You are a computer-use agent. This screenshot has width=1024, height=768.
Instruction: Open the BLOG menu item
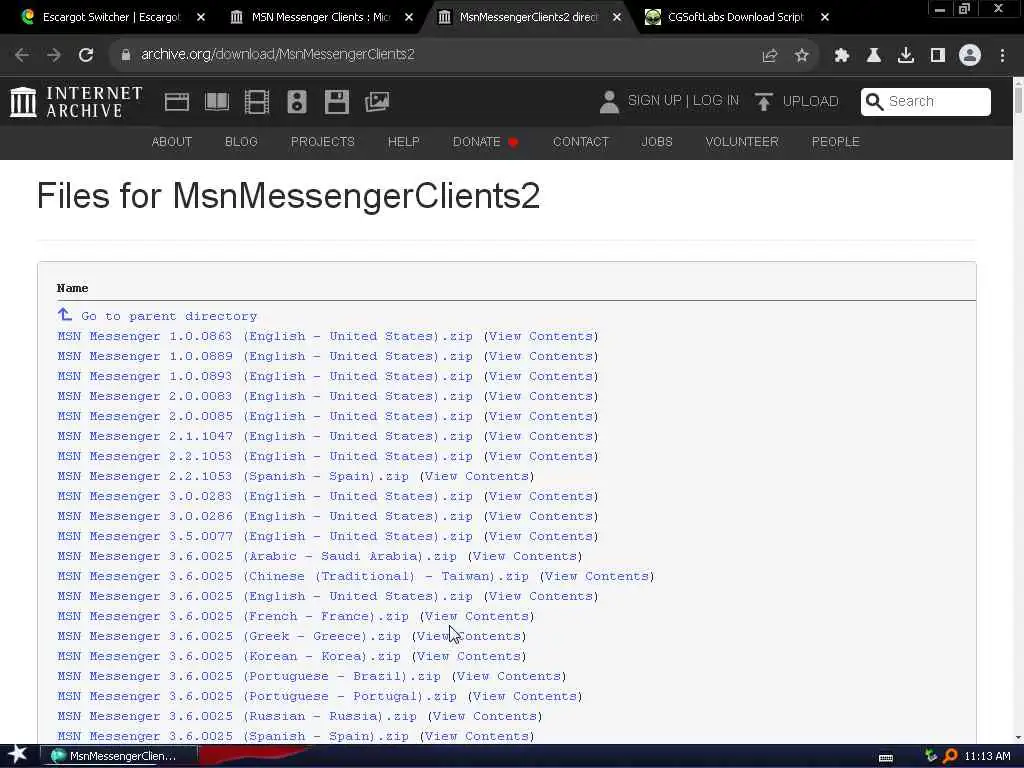241,142
